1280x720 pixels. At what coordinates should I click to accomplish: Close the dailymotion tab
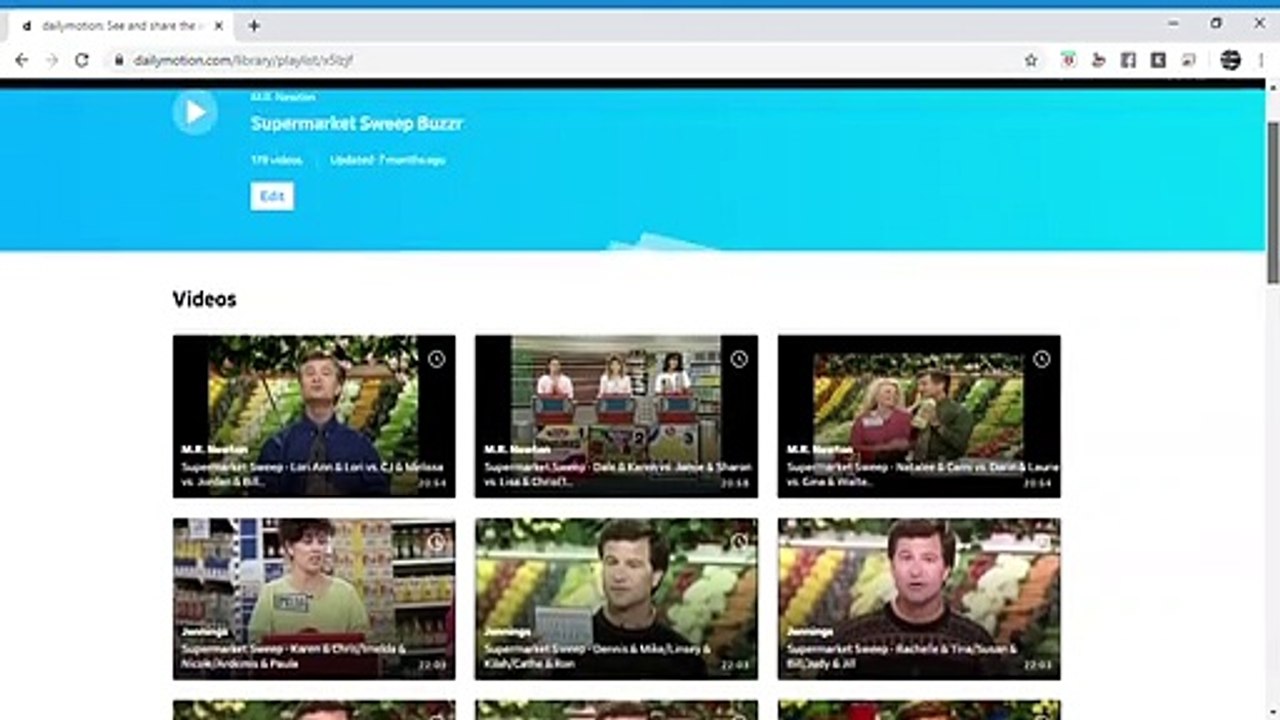coord(219,26)
